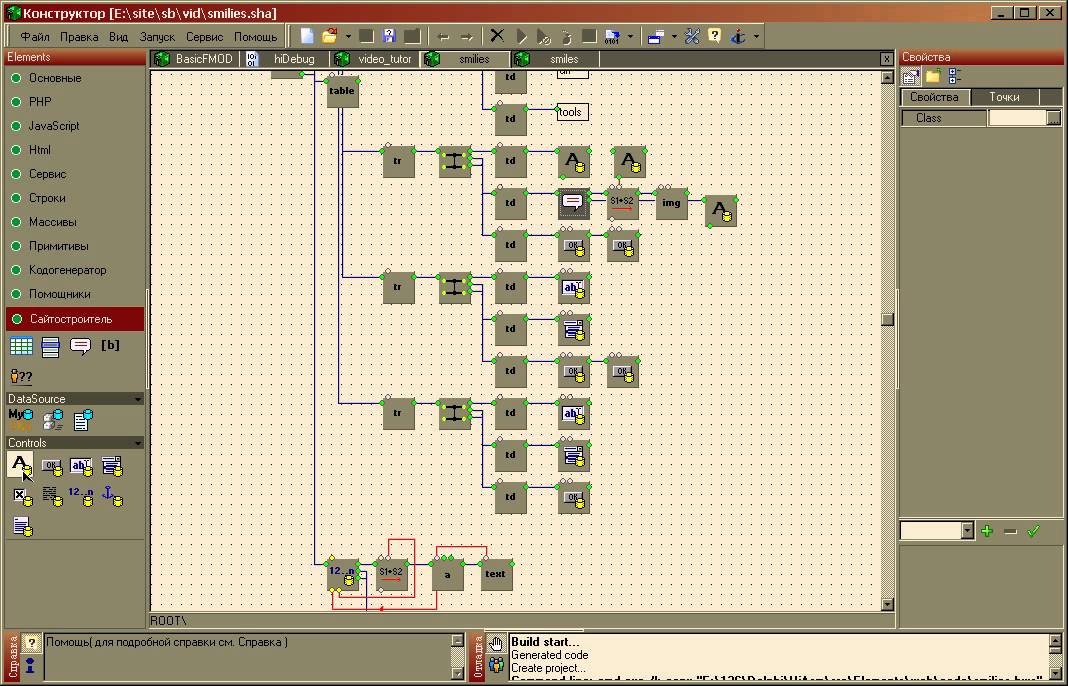Open the Сервис menu
The width and height of the screenshot is (1068, 686).
pyautogui.click(x=204, y=37)
